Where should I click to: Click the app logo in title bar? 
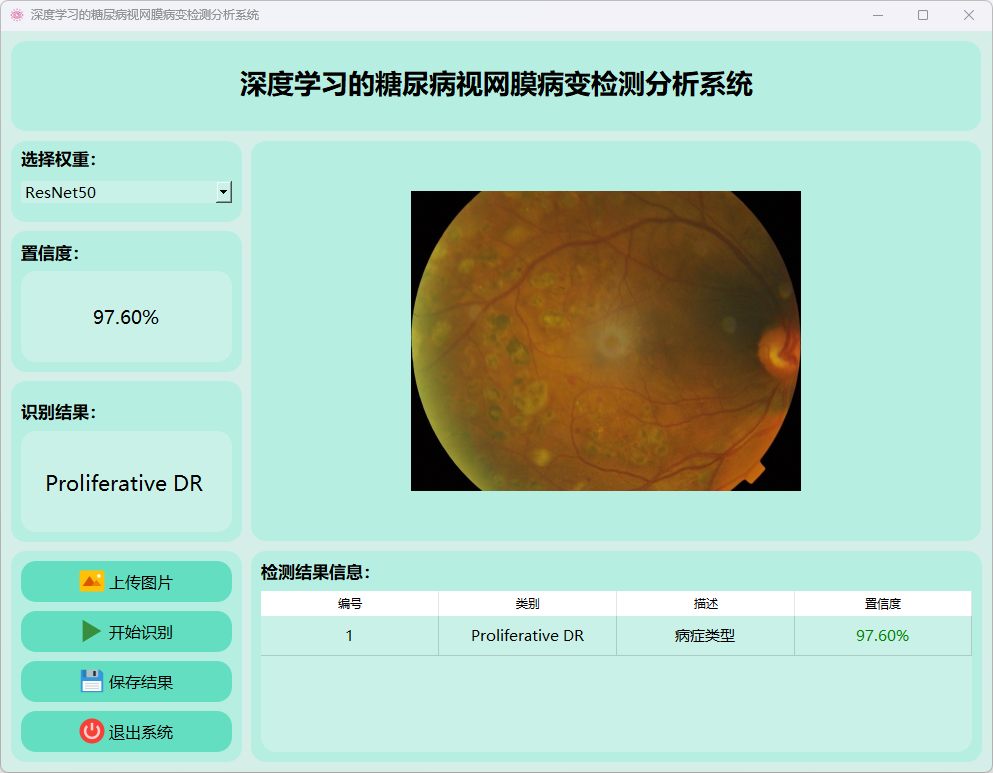[16, 15]
